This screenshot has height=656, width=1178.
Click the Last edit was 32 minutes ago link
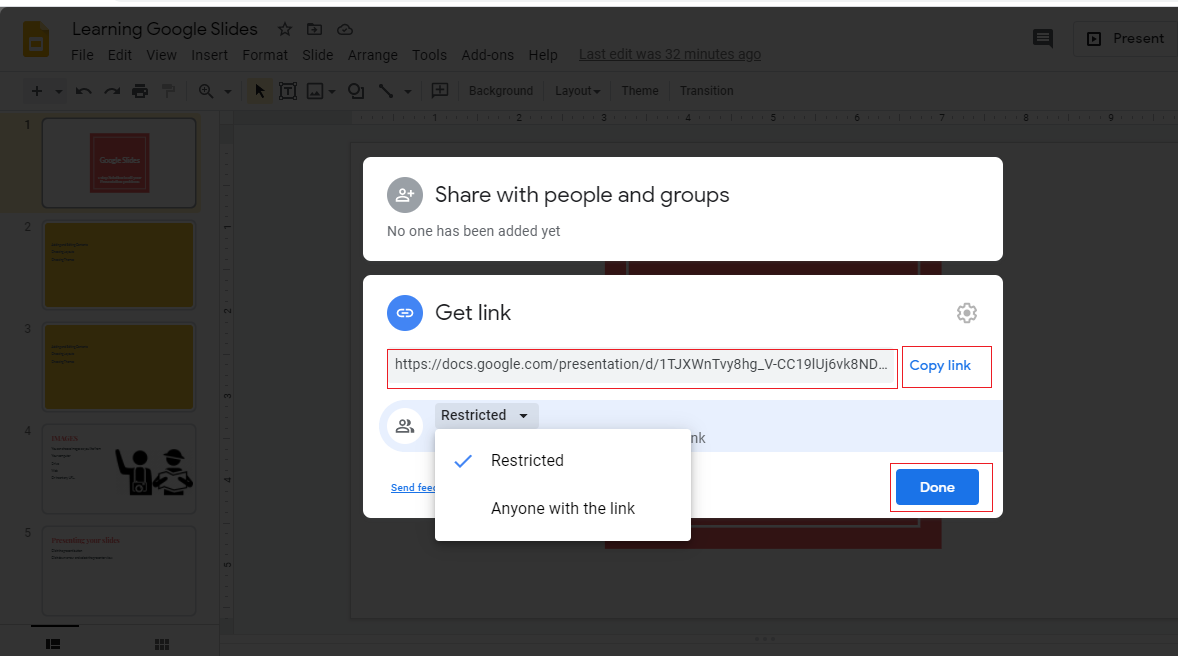pyautogui.click(x=669, y=54)
